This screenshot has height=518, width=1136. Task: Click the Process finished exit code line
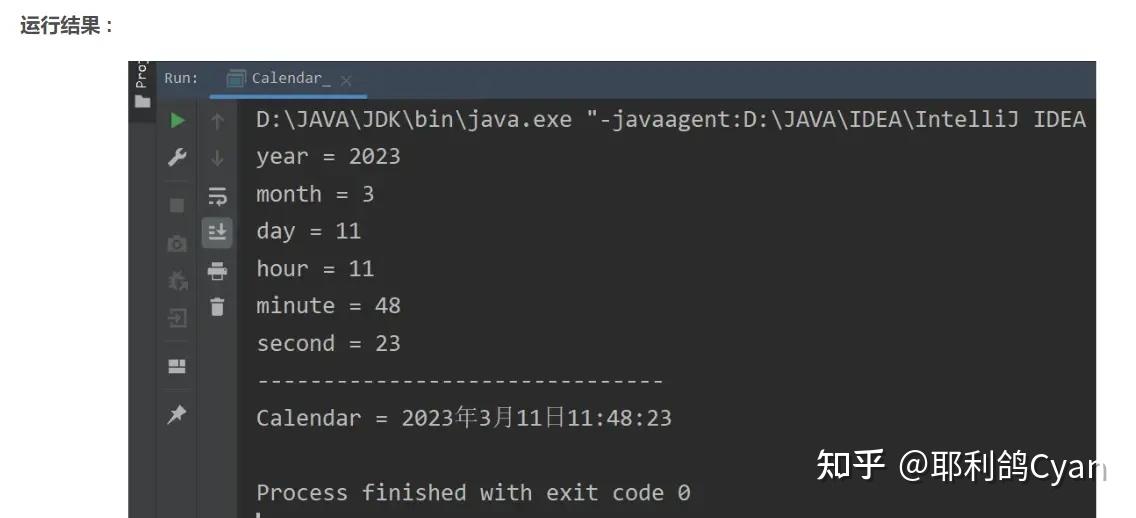click(473, 492)
